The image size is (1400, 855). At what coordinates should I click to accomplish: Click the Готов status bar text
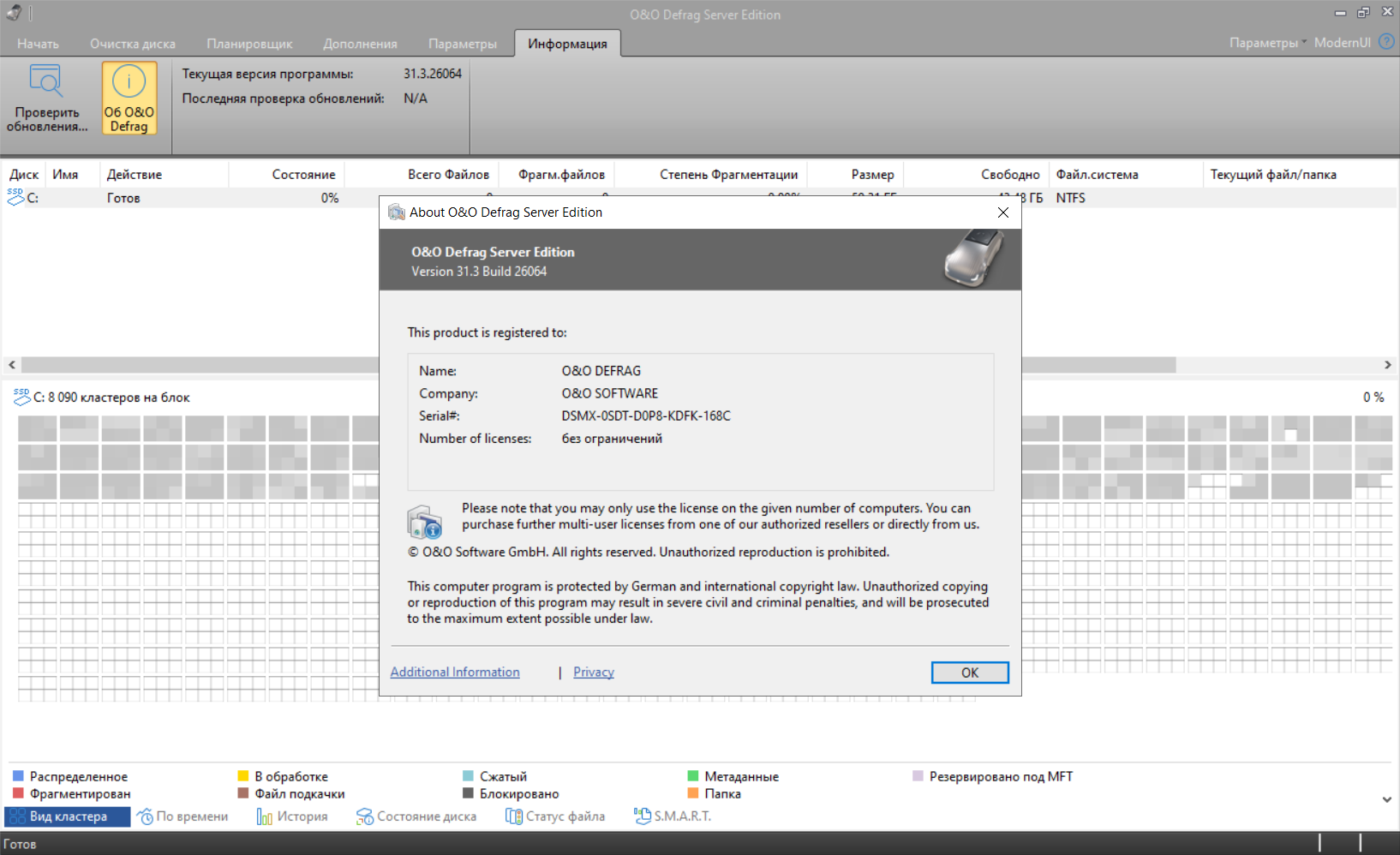click(20, 844)
